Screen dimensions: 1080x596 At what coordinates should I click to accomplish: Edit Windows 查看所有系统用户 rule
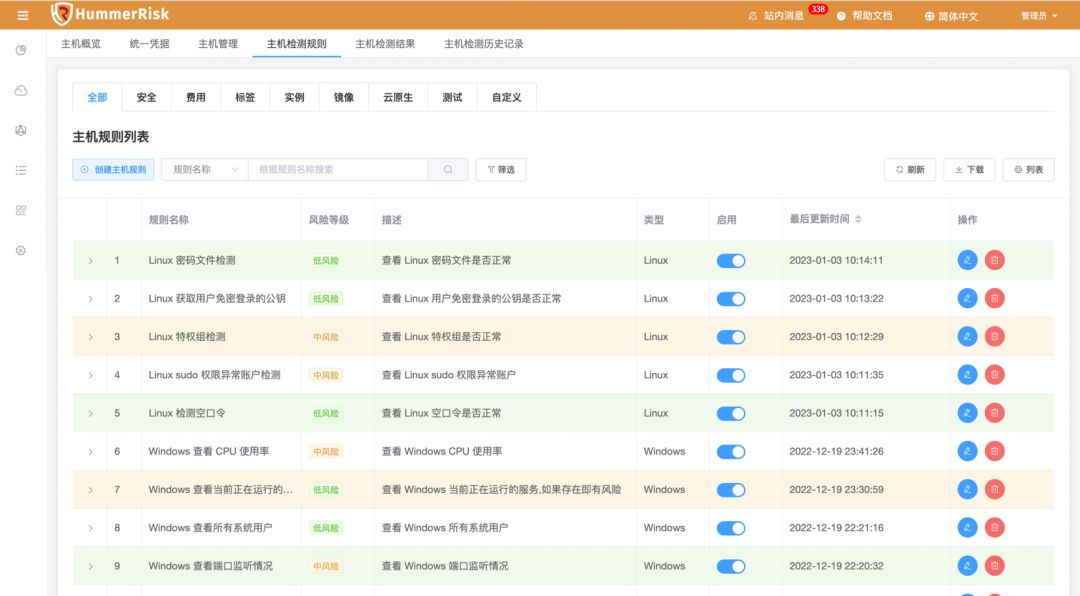pos(968,528)
